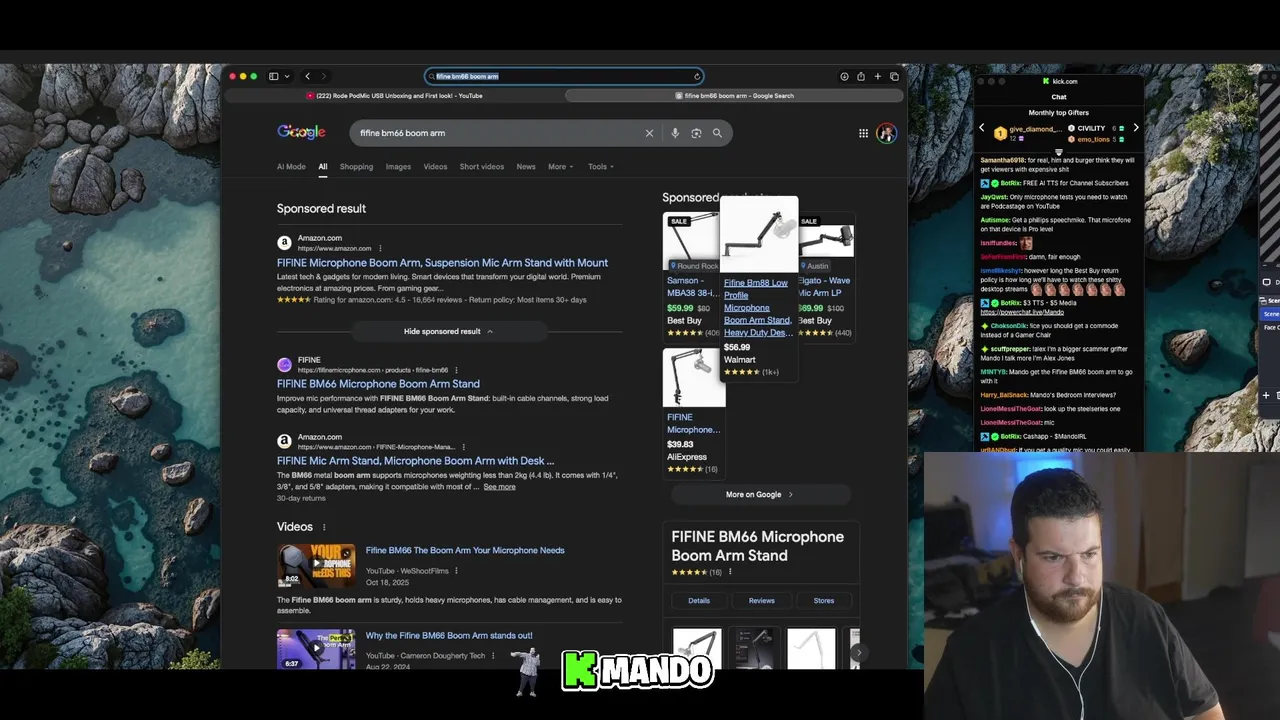Open Safari downloads icon

click(844, 76)
